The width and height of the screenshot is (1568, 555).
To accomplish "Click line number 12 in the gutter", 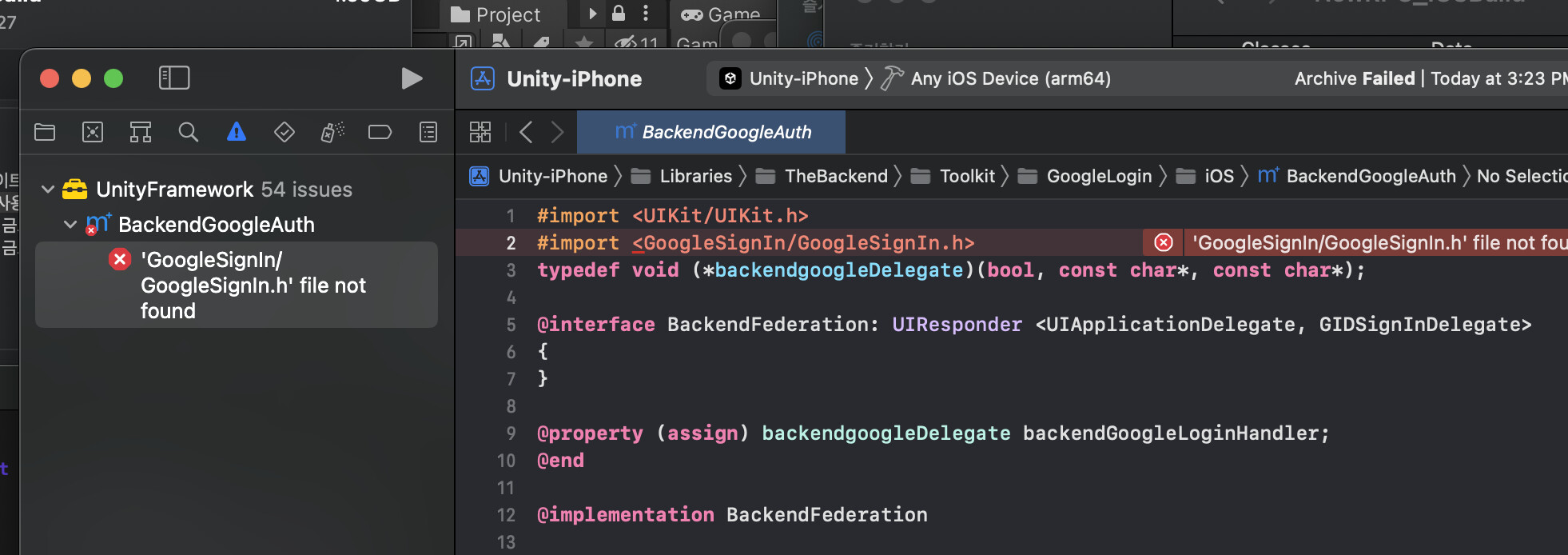I will pyautogui.click(x=506, y=515).
